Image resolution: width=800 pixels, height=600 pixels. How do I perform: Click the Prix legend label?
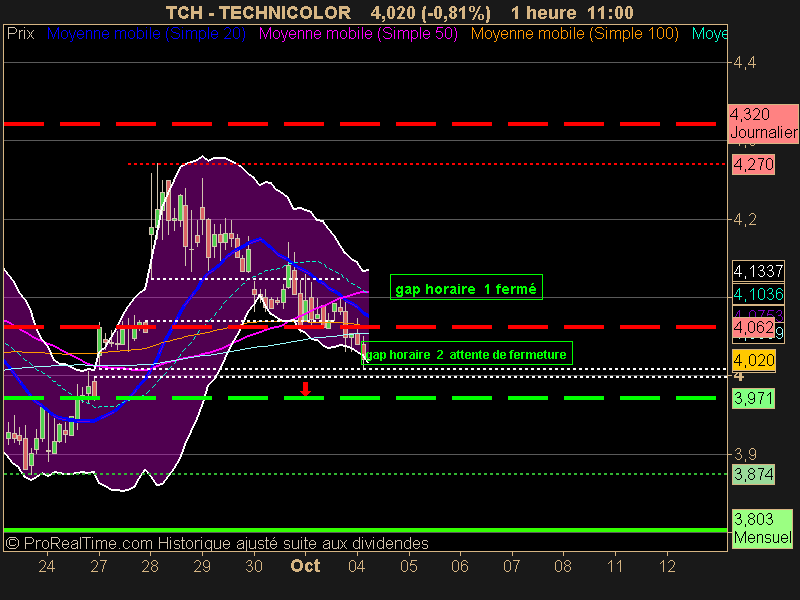tap(20, 34)
